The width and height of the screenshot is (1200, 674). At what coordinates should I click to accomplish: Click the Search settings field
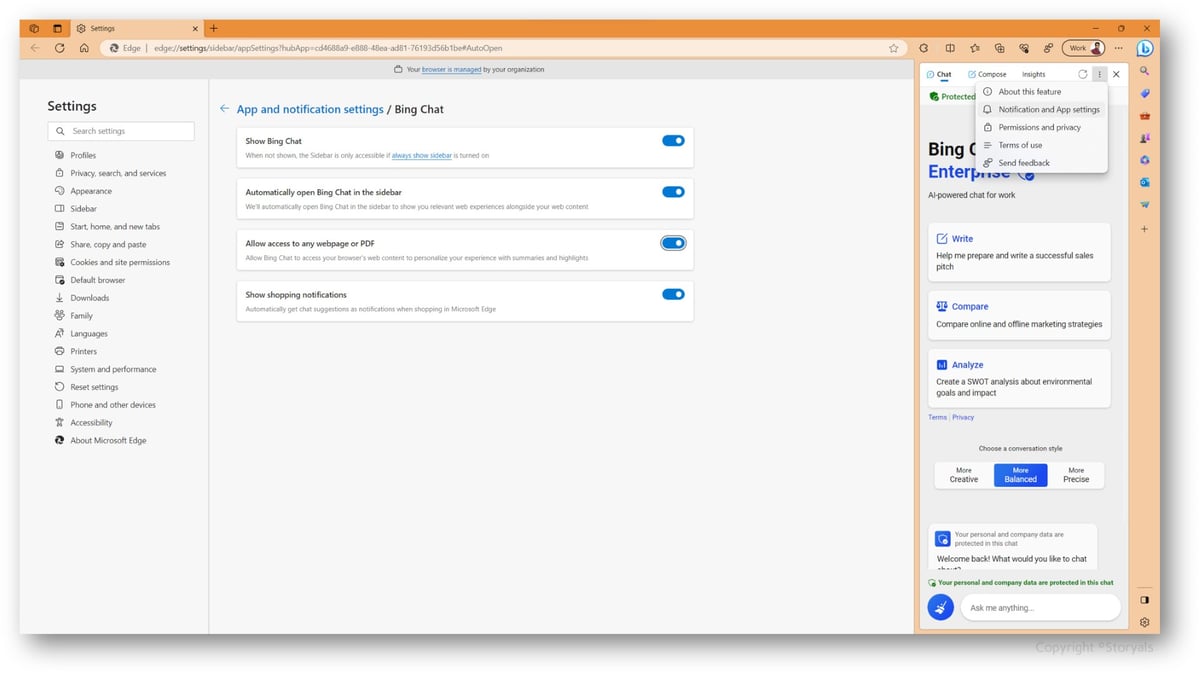pos(121,131)
